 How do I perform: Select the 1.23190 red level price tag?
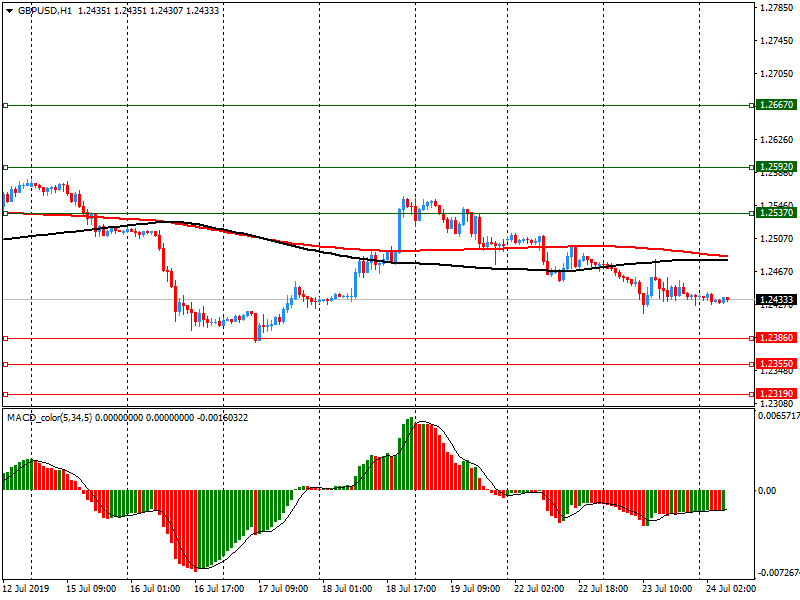coord(776,393)
